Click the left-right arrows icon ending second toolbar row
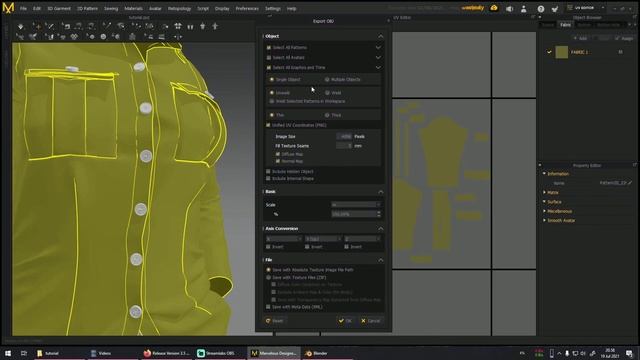The height and width of the screenshot is (360, 640). [178, 37]
